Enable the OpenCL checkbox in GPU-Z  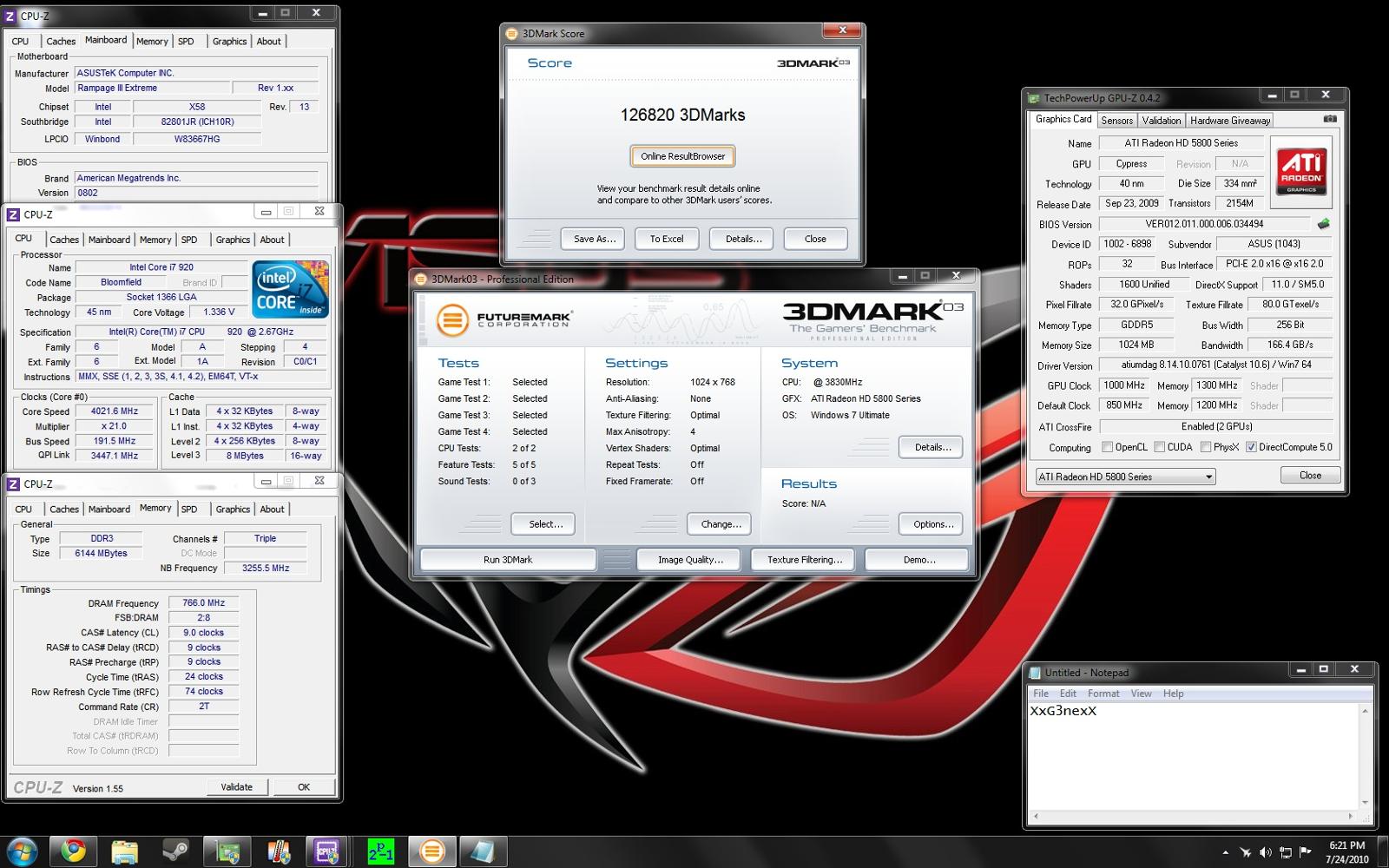(1107, 447)
